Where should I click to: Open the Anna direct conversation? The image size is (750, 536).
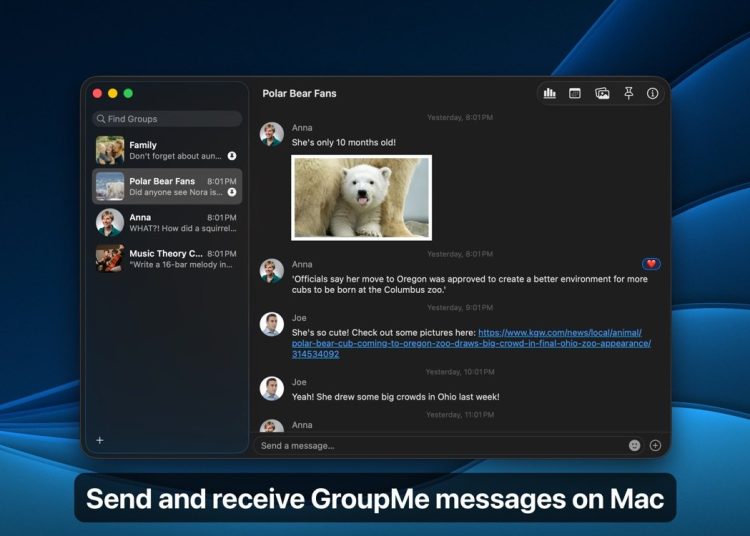pyautogui.click(x=167, y=222)
